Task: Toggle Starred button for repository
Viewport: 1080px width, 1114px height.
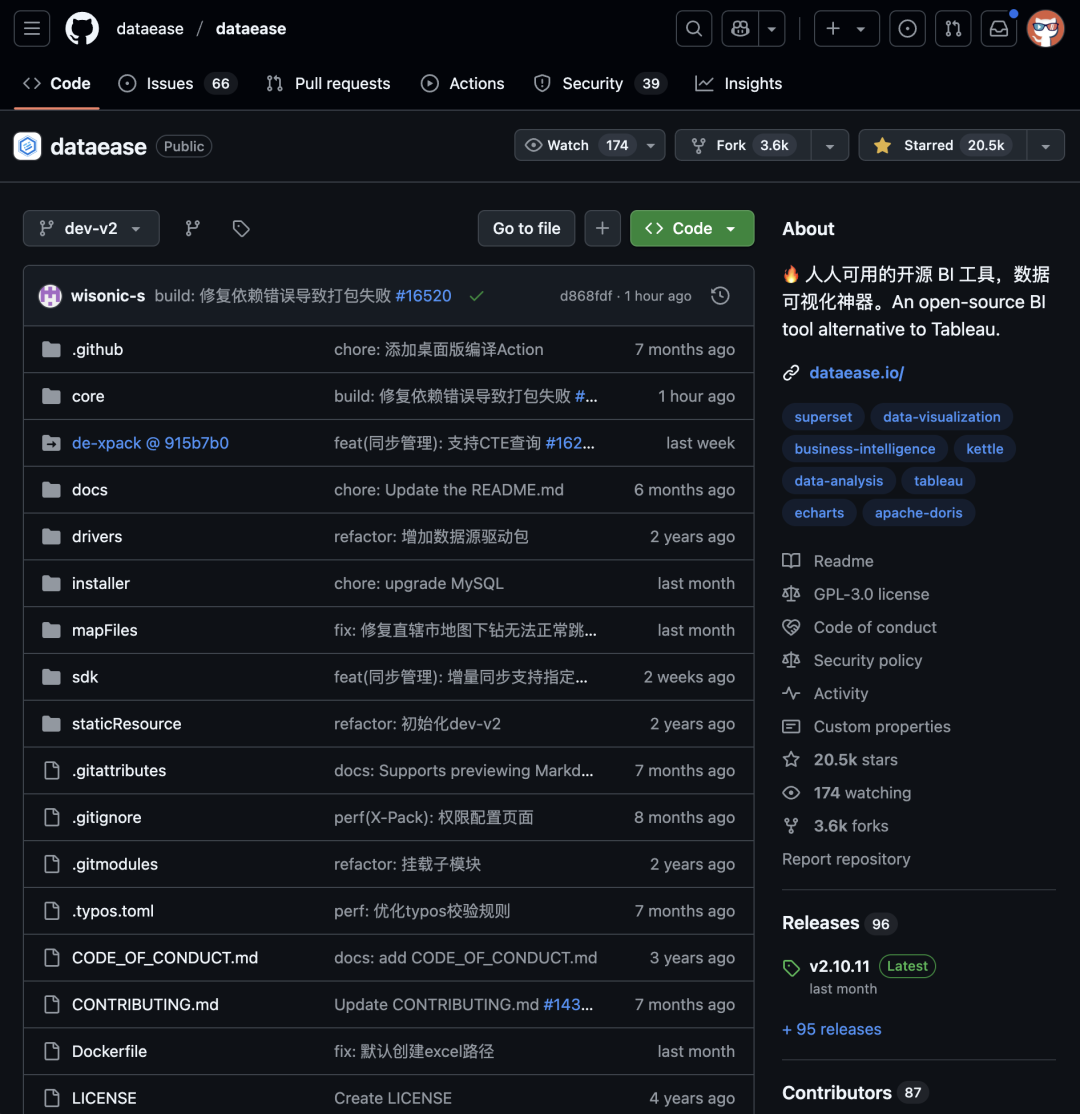Action: pyautogui.click(x=942, y=145)
